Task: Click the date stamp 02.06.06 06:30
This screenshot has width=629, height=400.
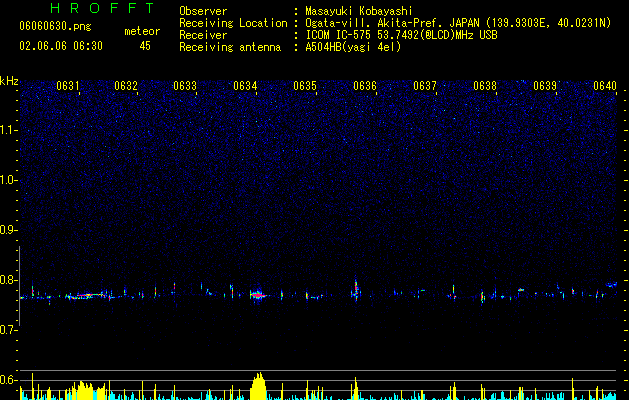Action: 61,46
